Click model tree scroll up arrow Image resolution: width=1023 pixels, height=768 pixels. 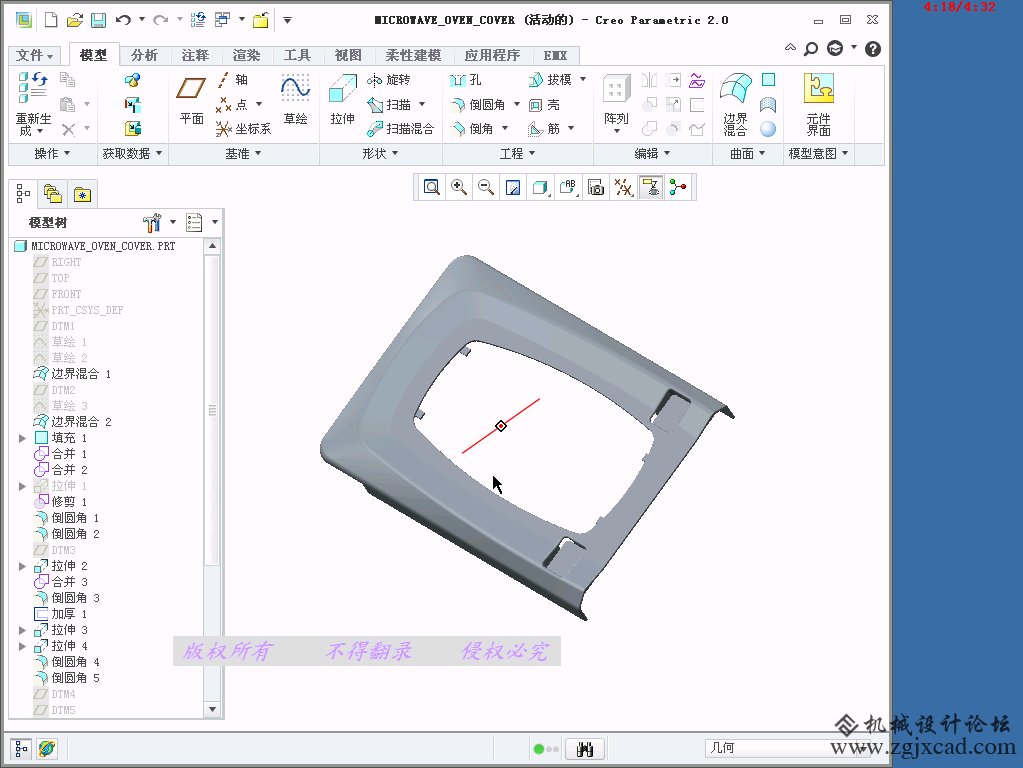click(x=212, y=246)
